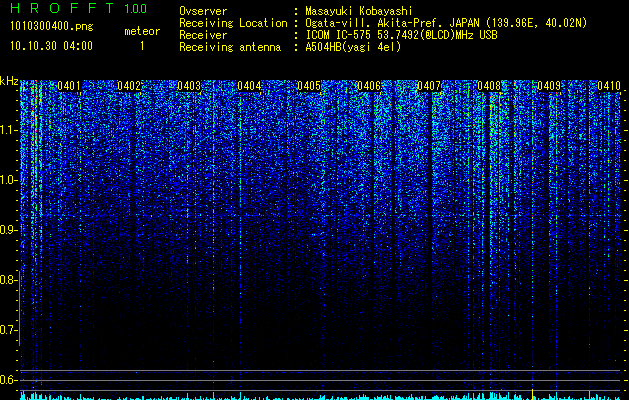The height and width of the screenshot is (400, 629).
Task: Click the 0406 time marker
Action: click(369, 86)
